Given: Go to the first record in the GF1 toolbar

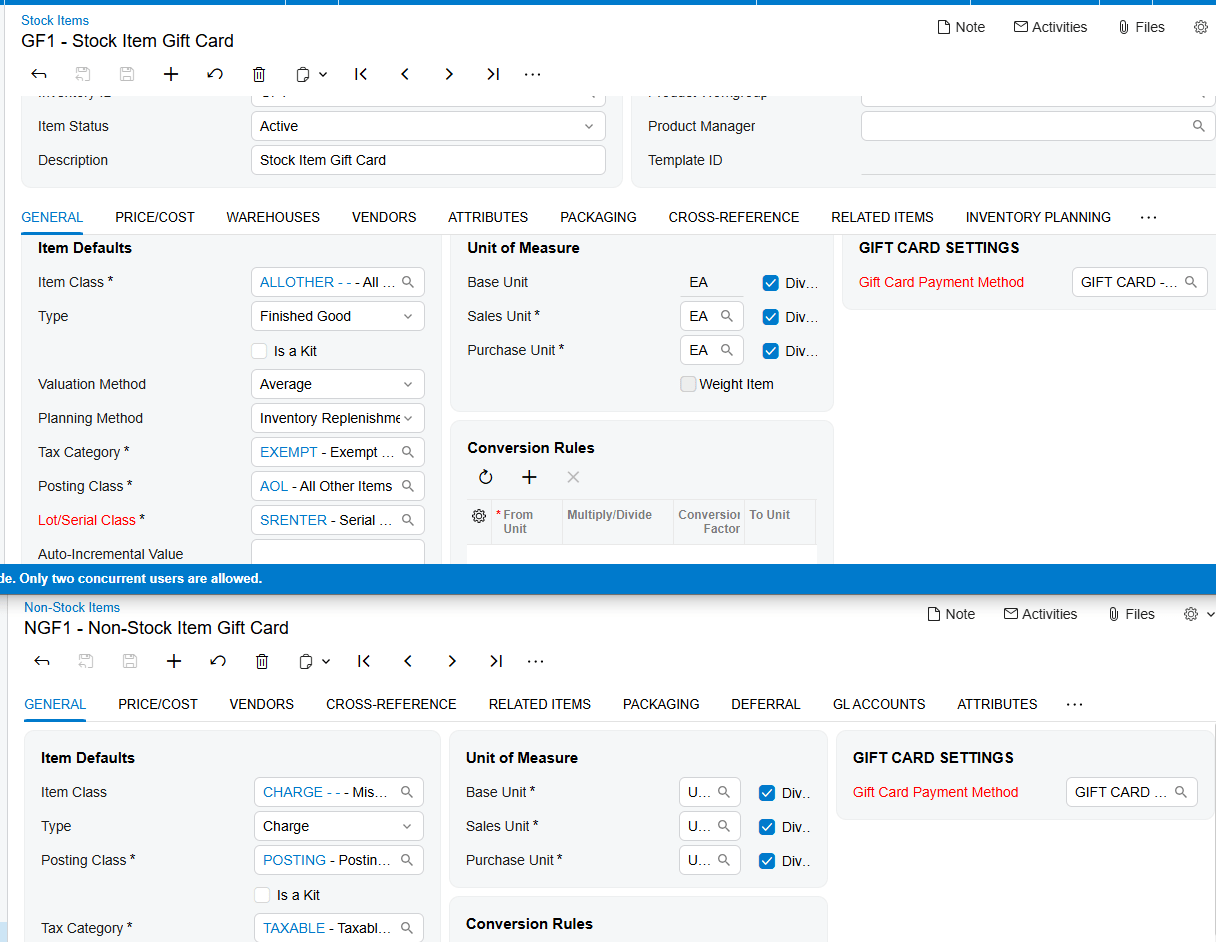Looking at the screenshot, I should click(x=361, y=74).
